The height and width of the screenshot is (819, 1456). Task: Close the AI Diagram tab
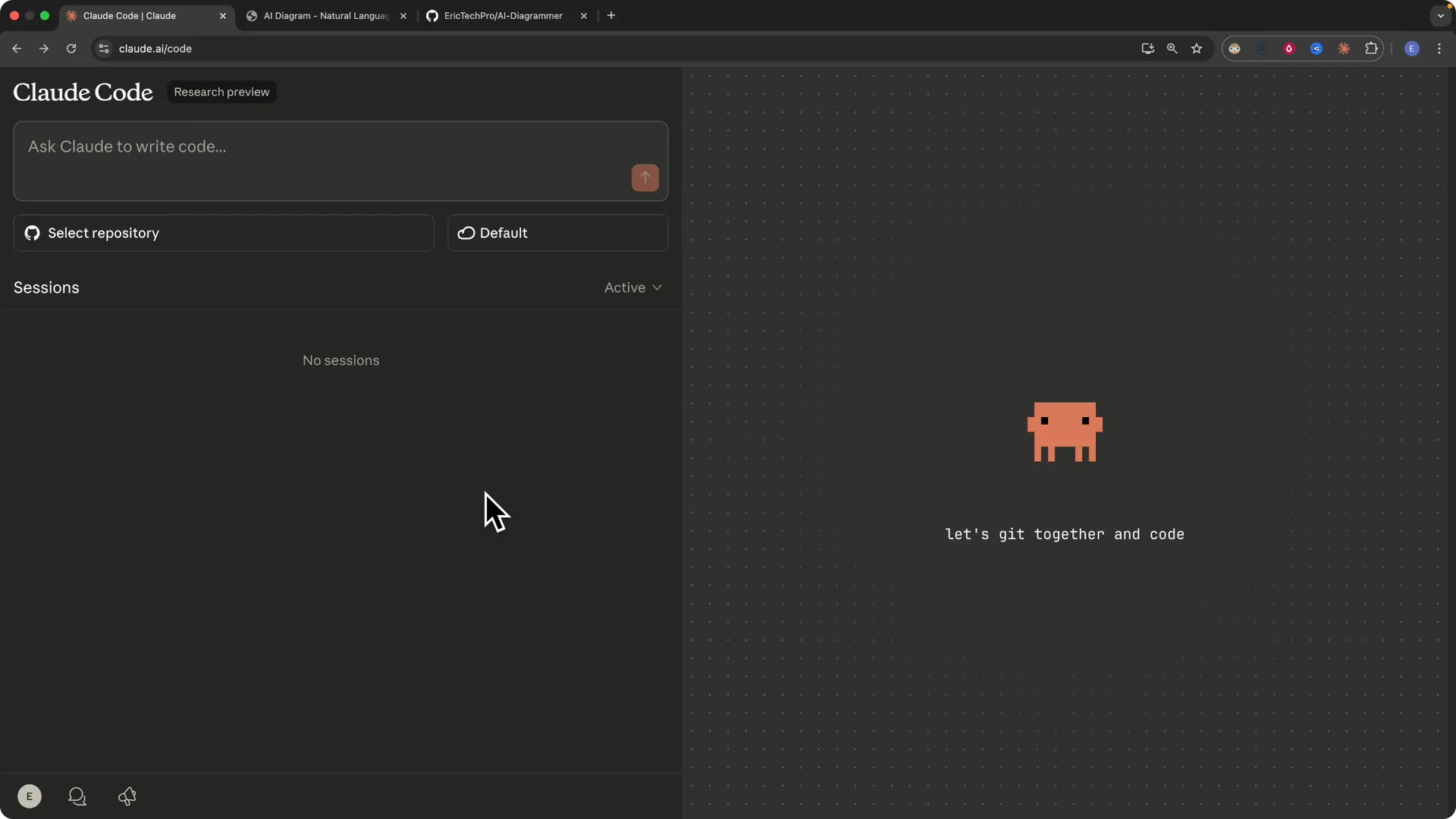click(403, 16)
